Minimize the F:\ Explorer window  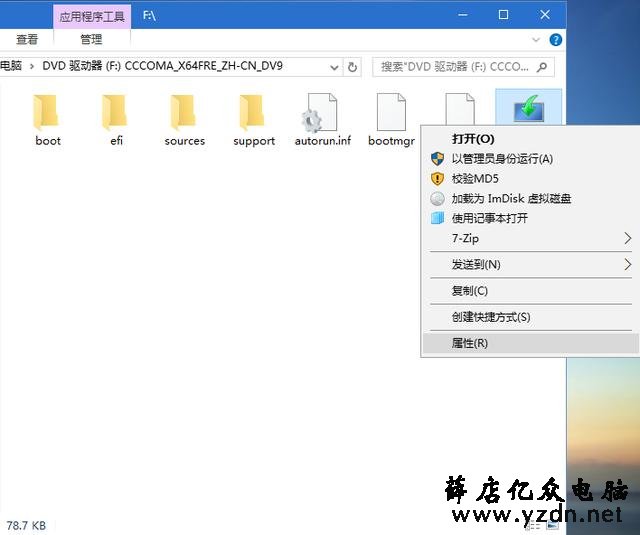tap(463, 15)
